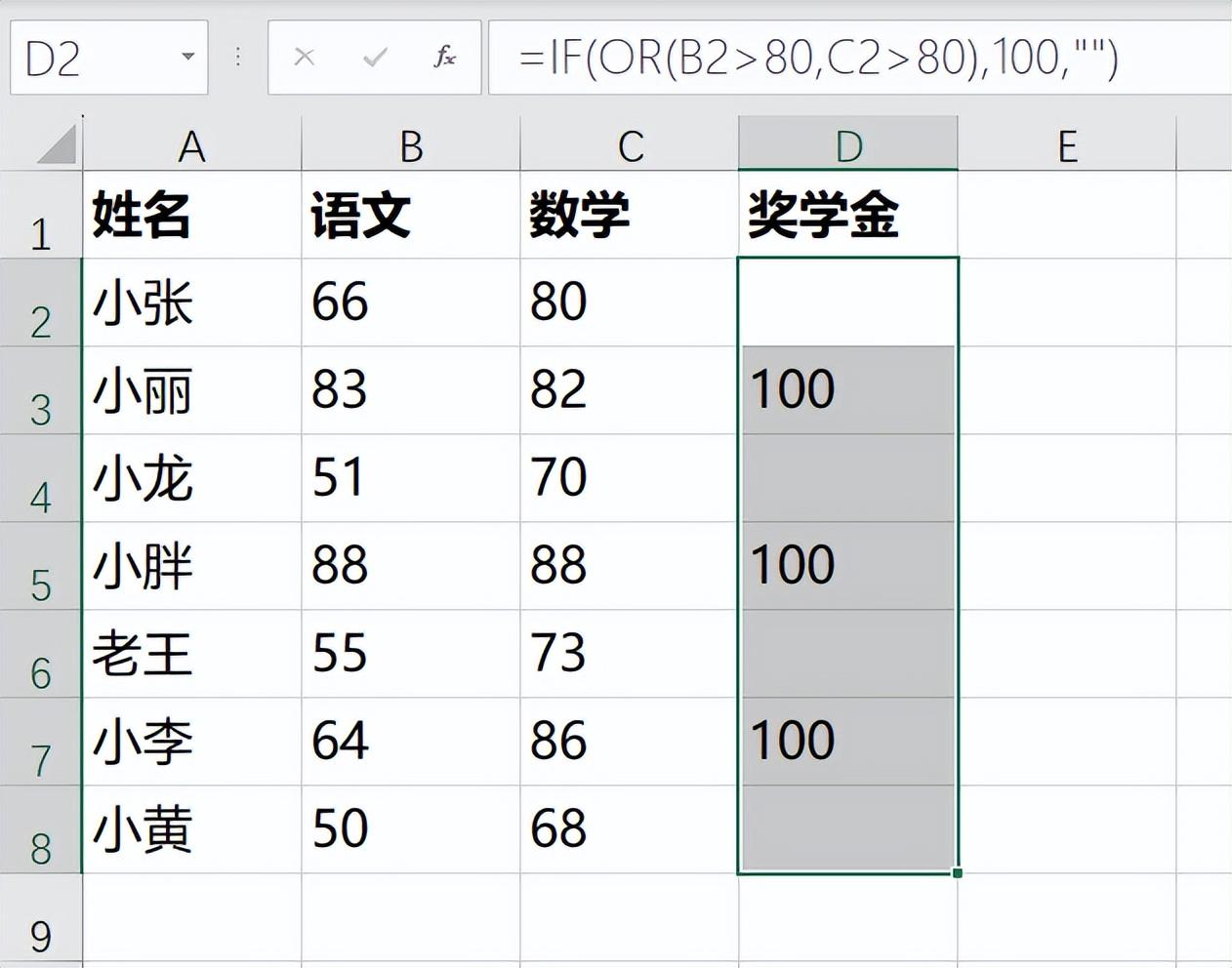
Task: Select row 6 header
Action: click(41, 654)
